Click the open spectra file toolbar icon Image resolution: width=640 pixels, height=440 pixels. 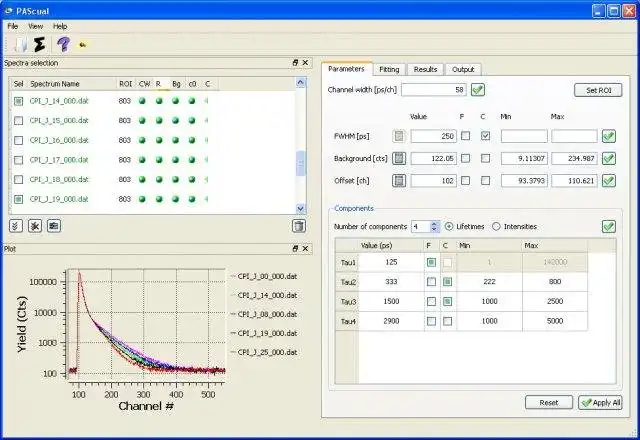pyautogui.click(x=20, y=44)
